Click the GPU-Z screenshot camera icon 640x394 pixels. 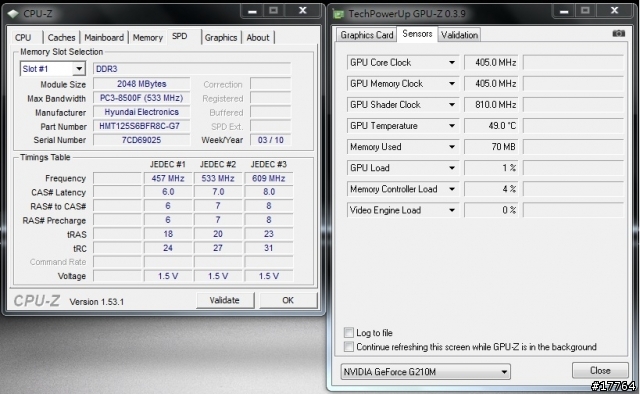[x=618, y=33]
